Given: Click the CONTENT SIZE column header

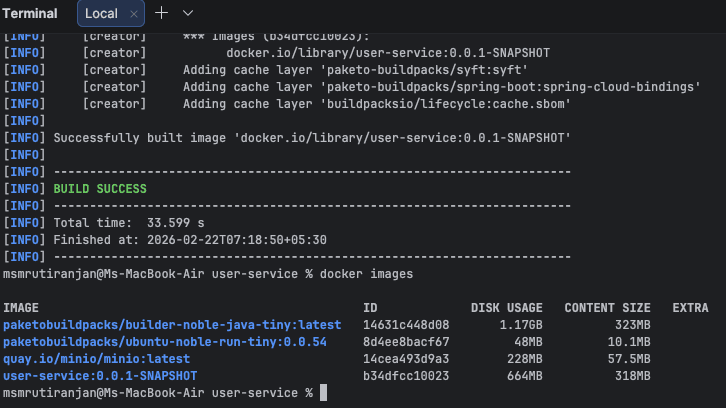Looking at the screenshot, I should click(607, 307).
